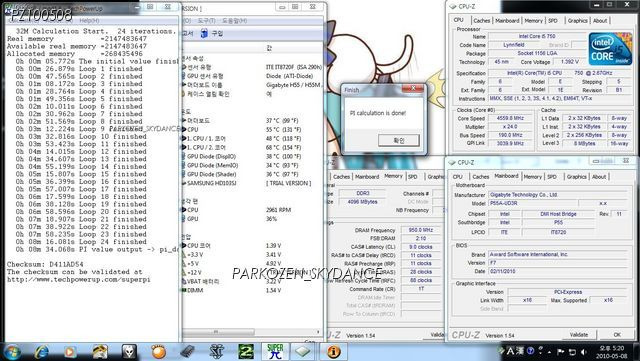Click the network status tray icon
This screenshot has width=640, height=361.
[572, 352]
